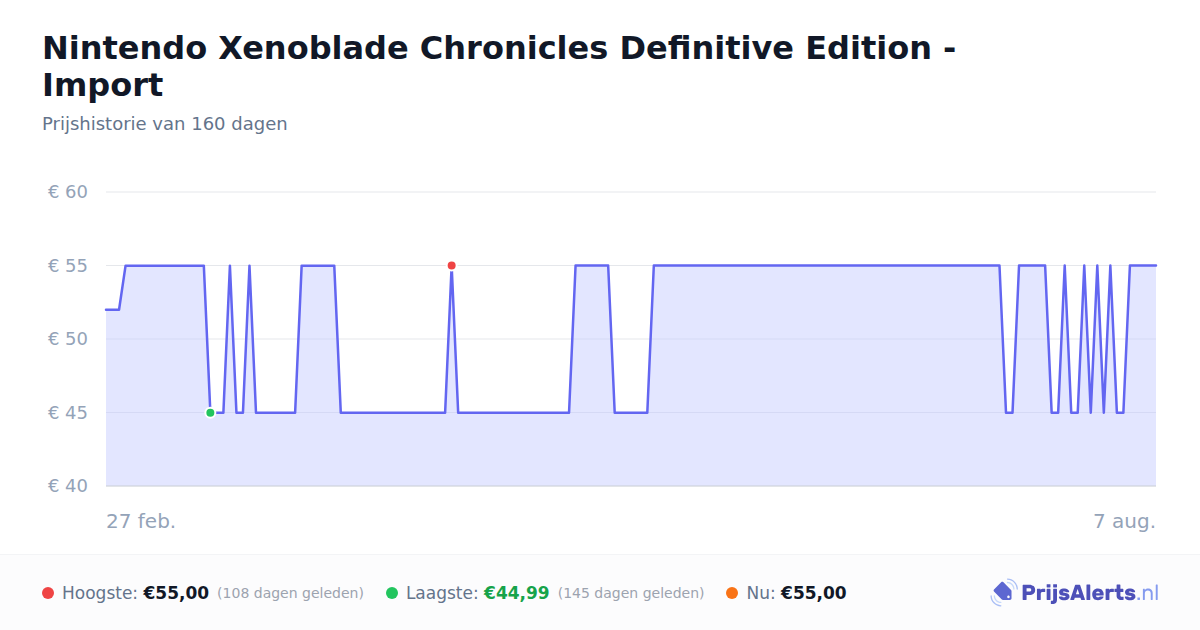Click the € 45 axis label
Viewport: 1200px width, 630px height.
tap(68, 412)
